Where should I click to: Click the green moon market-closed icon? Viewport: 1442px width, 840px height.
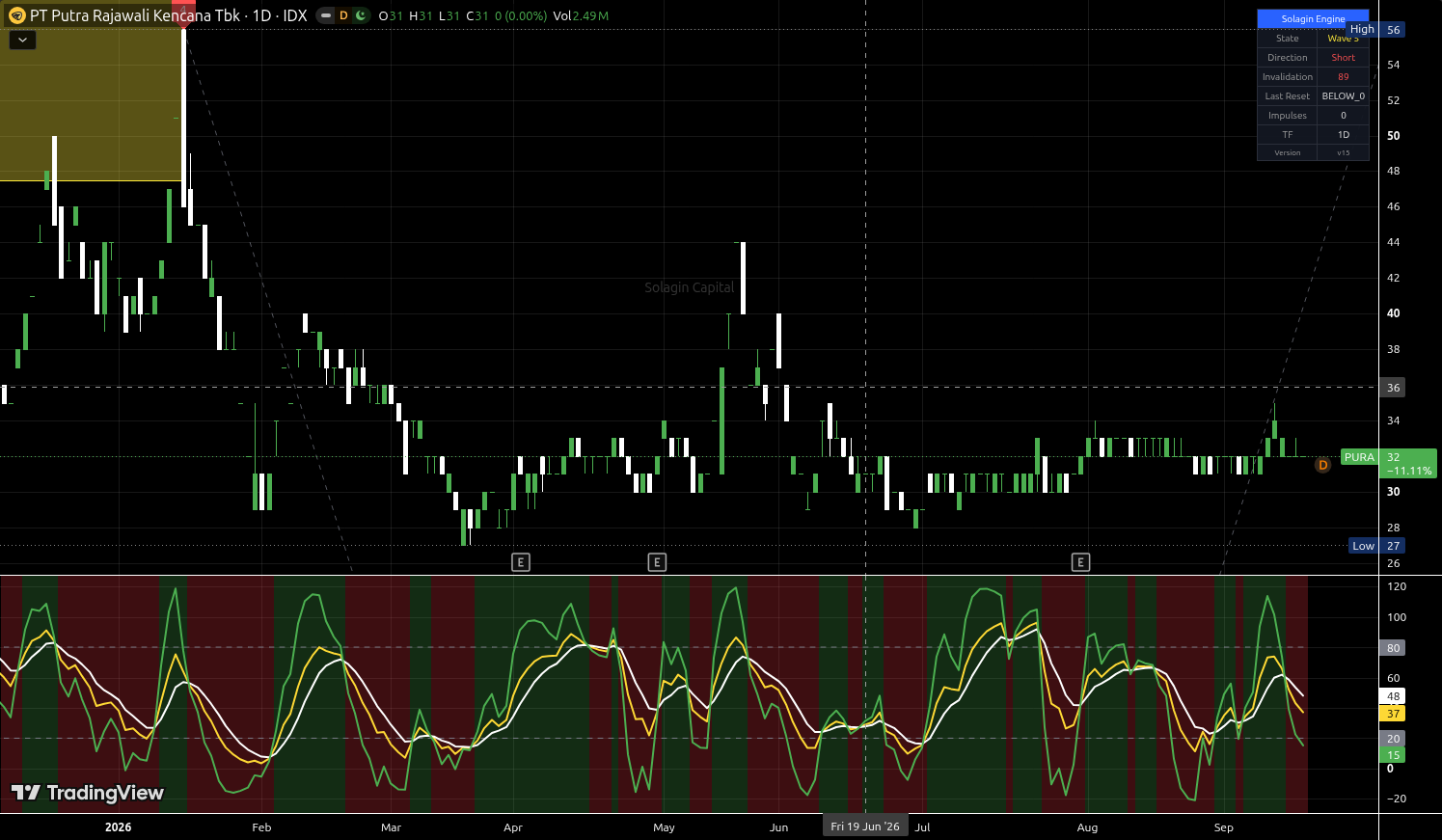pos(361,15)
